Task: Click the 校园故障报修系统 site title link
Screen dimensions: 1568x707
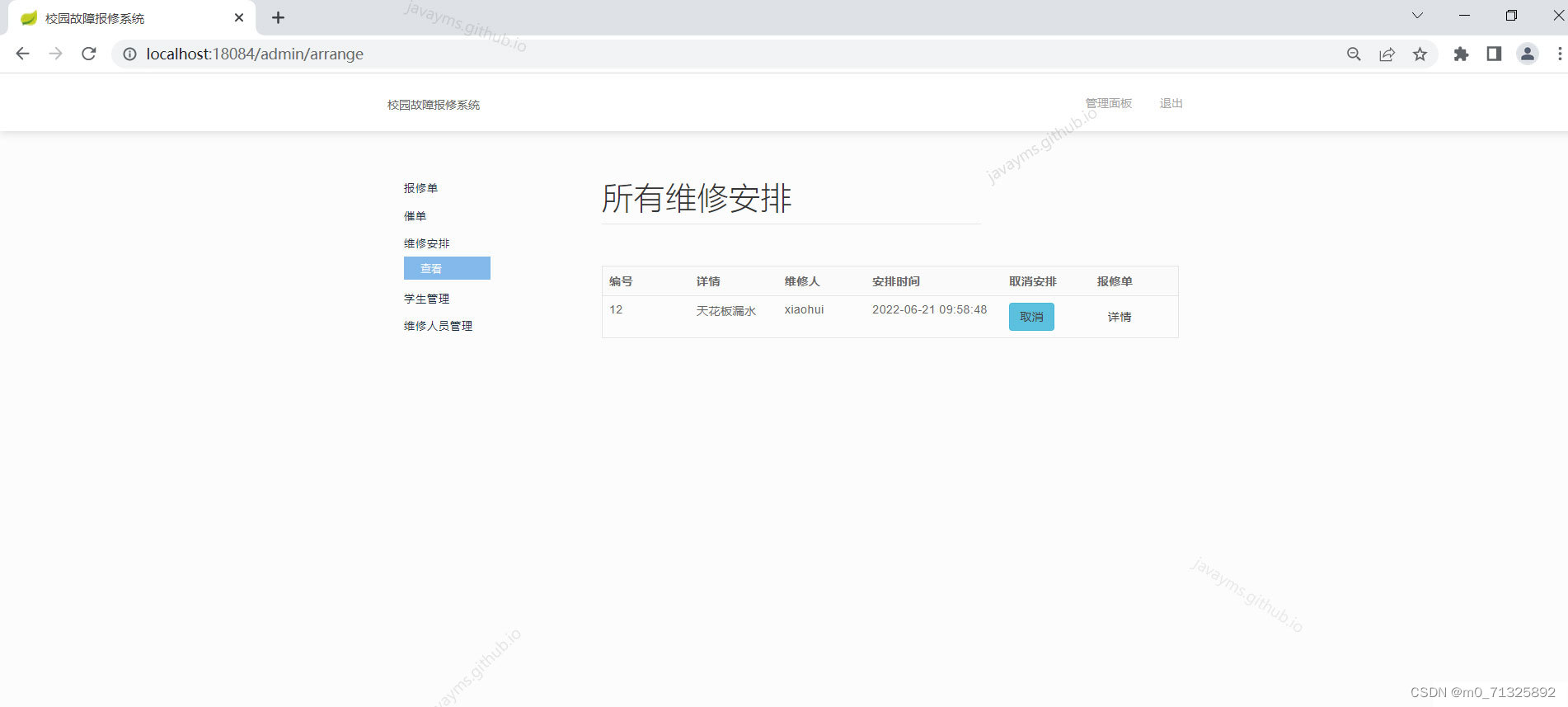Action: point(434,105)
